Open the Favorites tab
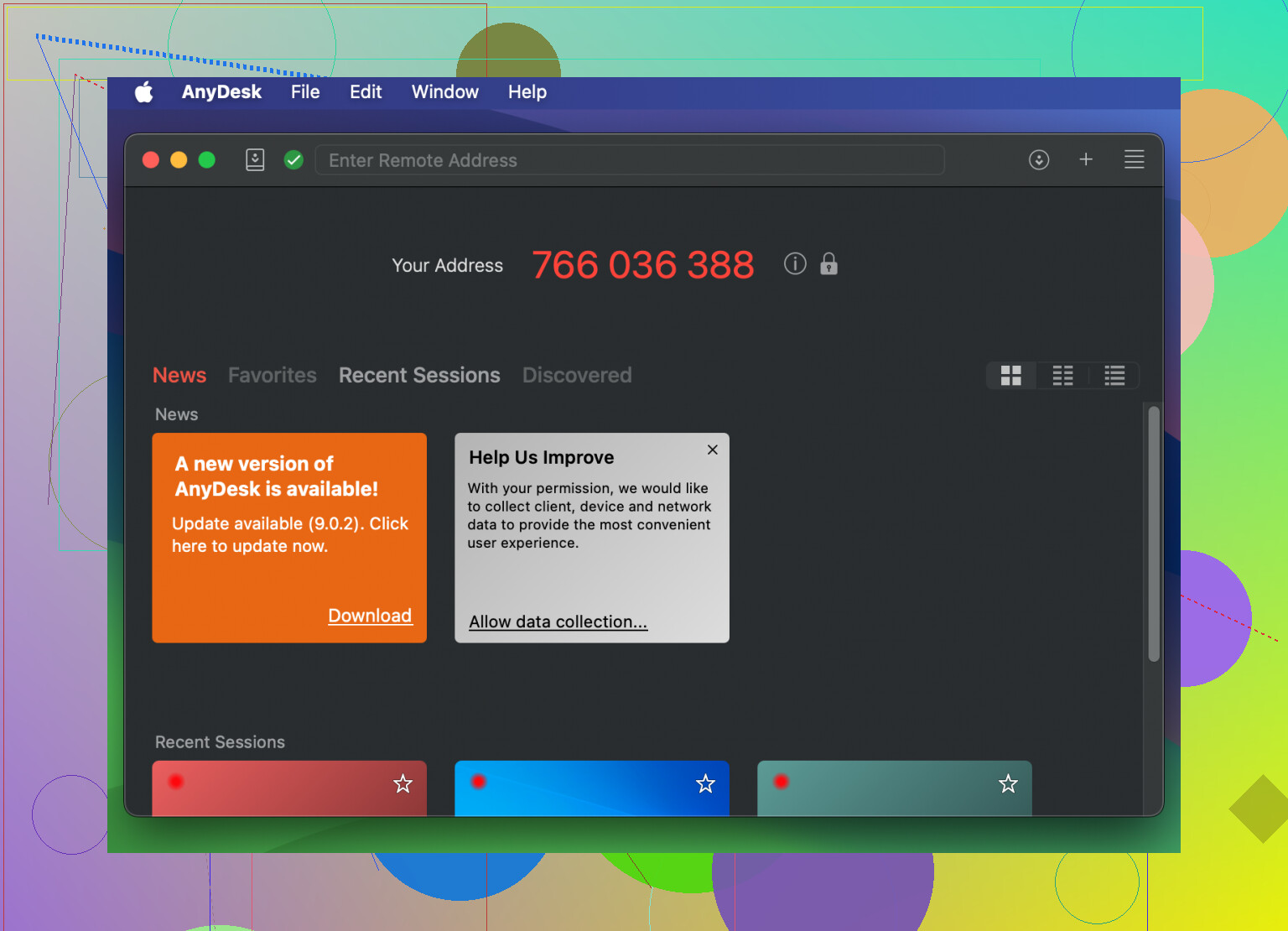This screenshot has height=931, width=1288. 273,375
